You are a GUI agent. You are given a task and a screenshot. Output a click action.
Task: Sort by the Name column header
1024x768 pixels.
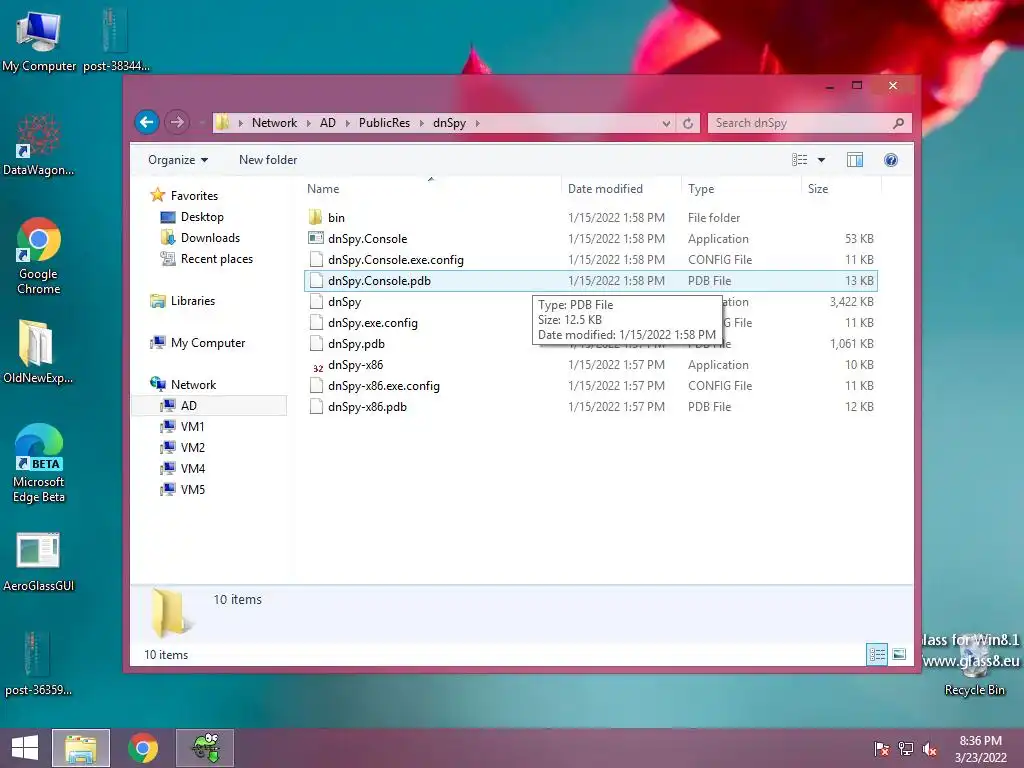pyautogui.click(x=431, y=189)
